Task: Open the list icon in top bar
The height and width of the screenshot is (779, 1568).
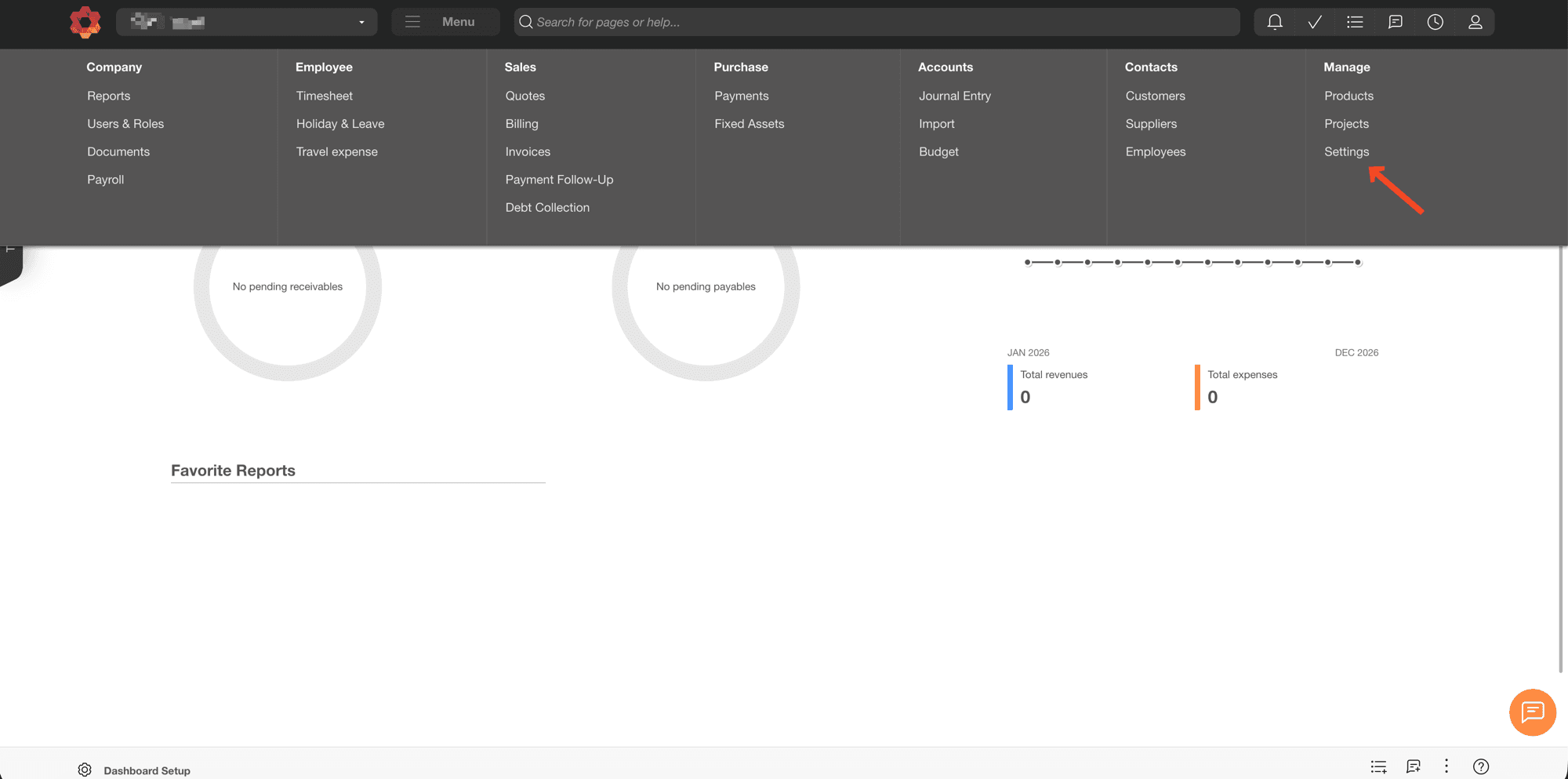Action: [x=1355, y=22]
